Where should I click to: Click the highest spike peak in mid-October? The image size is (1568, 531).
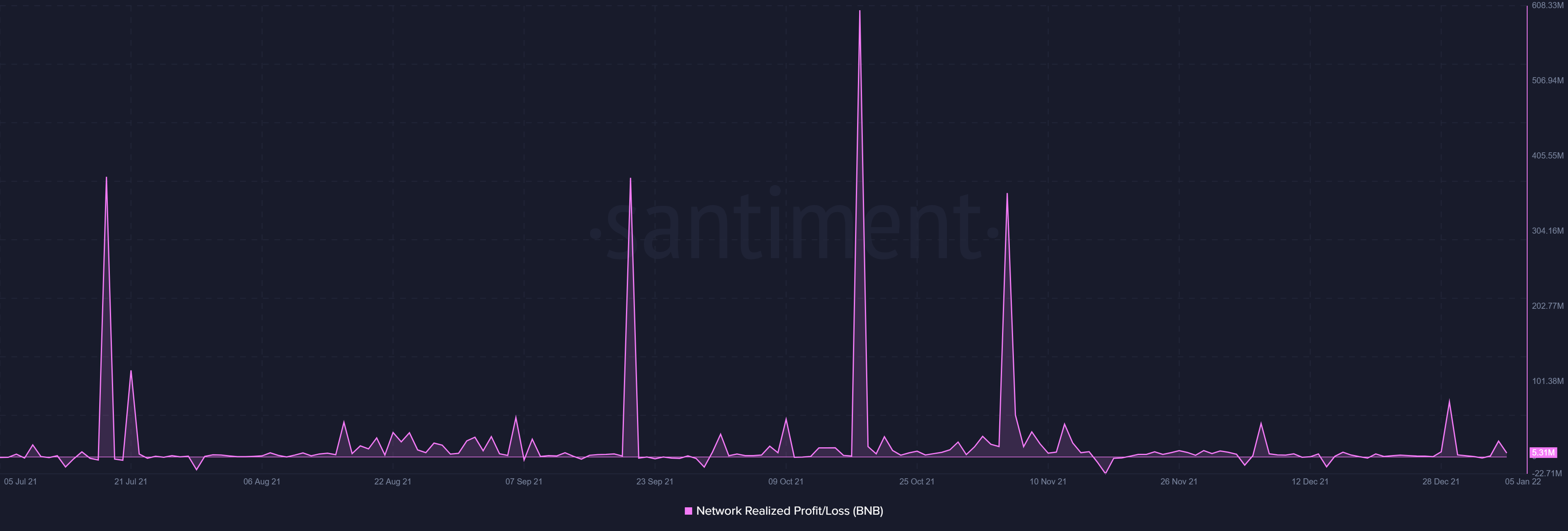coord(860,11)
